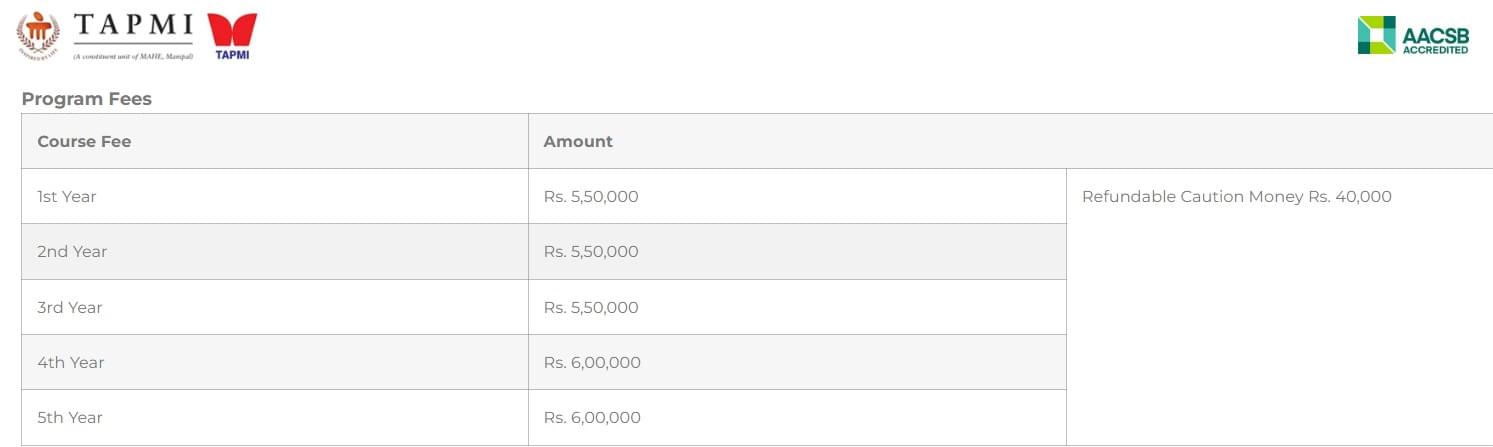Click the Refundable Caution Money text
This screenshot has height=447, width=1493.
(x=1236, y=196)
